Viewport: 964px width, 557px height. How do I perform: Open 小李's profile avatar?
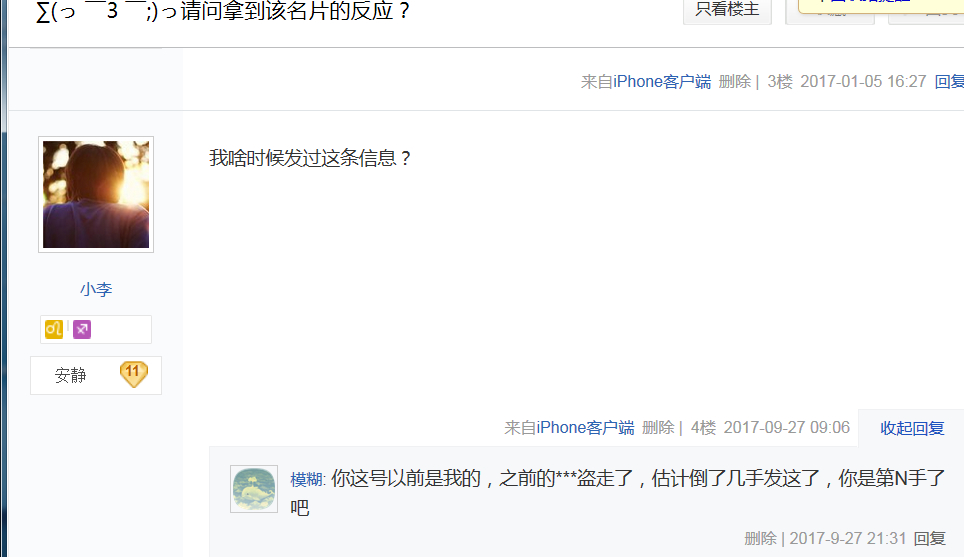(96, 194)
